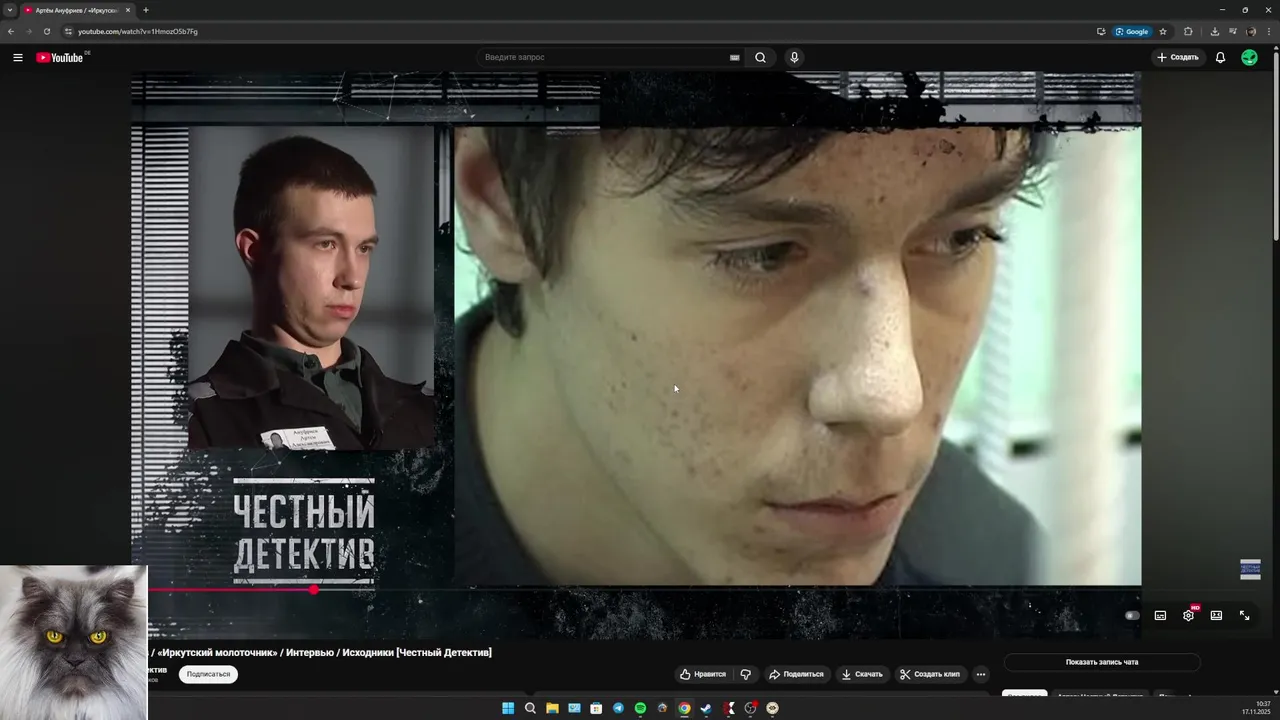Open a new browser tab
The width and height of the screenshot is (1280, 720).
146,10
